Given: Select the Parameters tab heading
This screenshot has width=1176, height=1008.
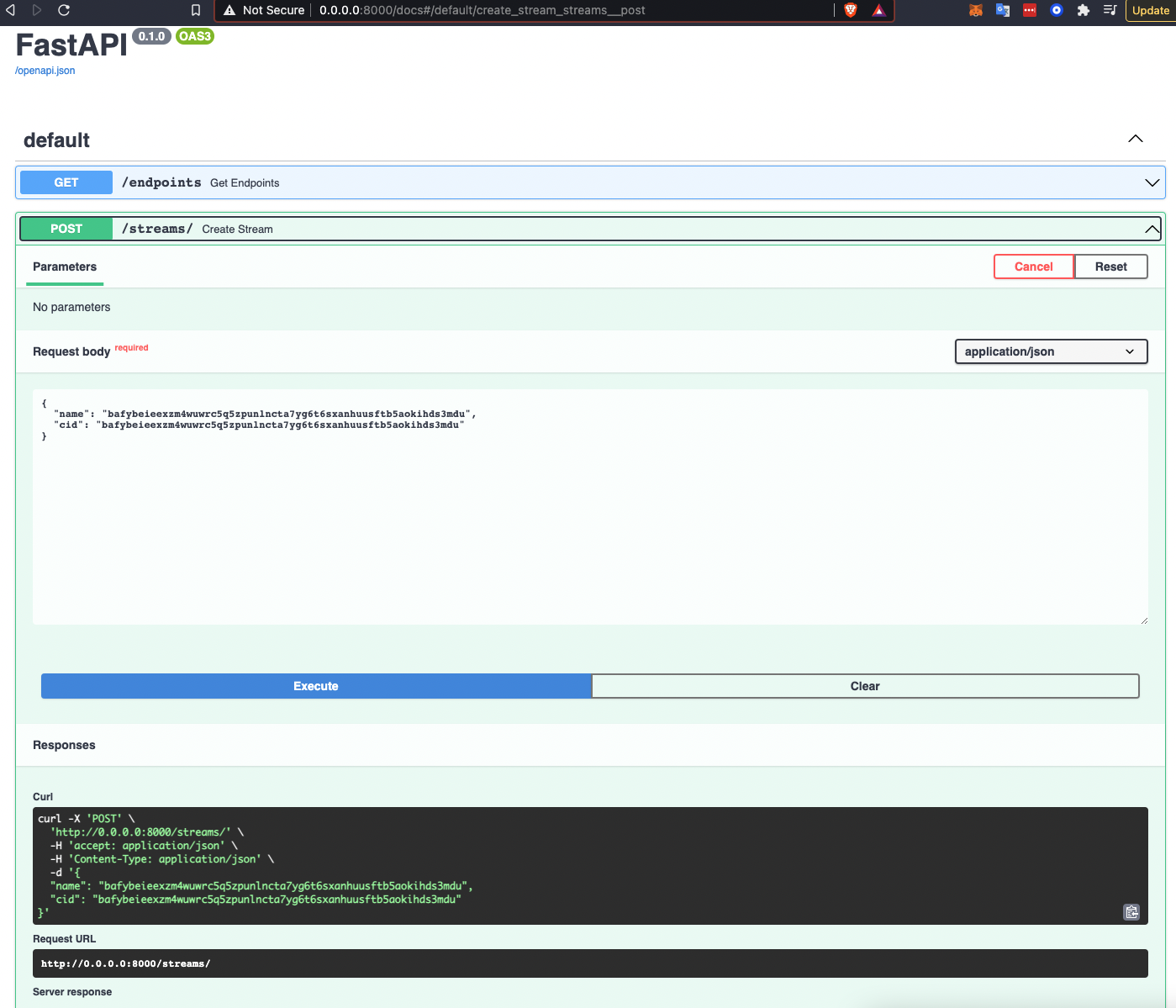Looking at the screenshot, I should coord(65,267).
